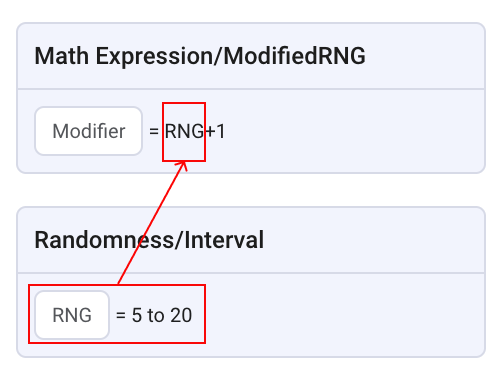Click the equals sign beside Modifier
Image resolution: width=502 pixels, height=388 pixels.
point(154,131)
